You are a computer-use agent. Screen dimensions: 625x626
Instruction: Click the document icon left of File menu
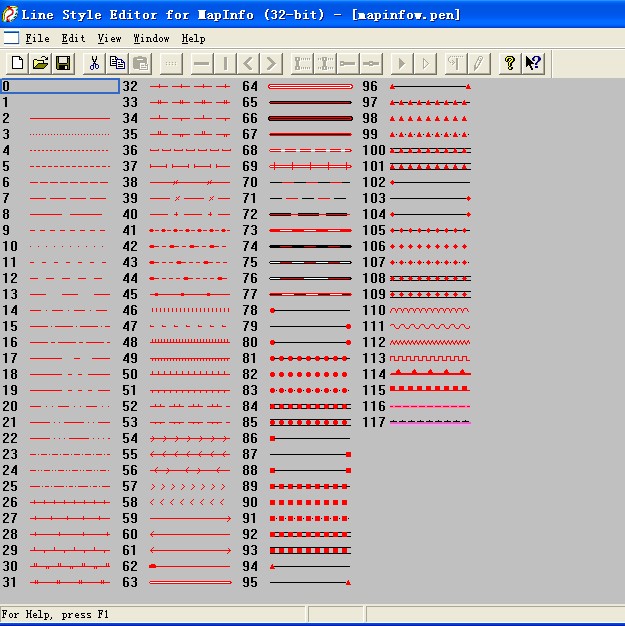coord(11,38)
